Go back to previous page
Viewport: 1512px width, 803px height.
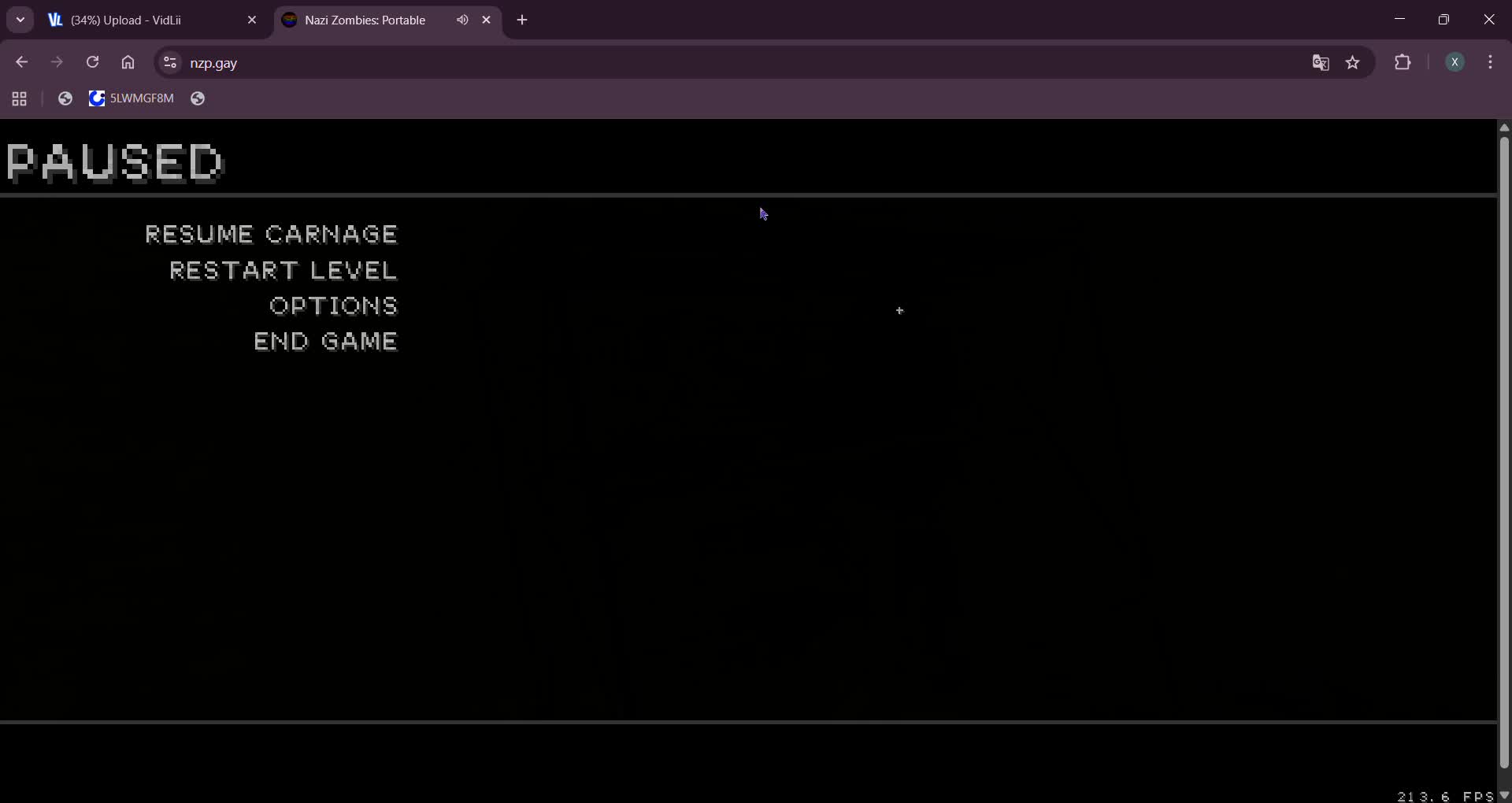tap(22, 62)
